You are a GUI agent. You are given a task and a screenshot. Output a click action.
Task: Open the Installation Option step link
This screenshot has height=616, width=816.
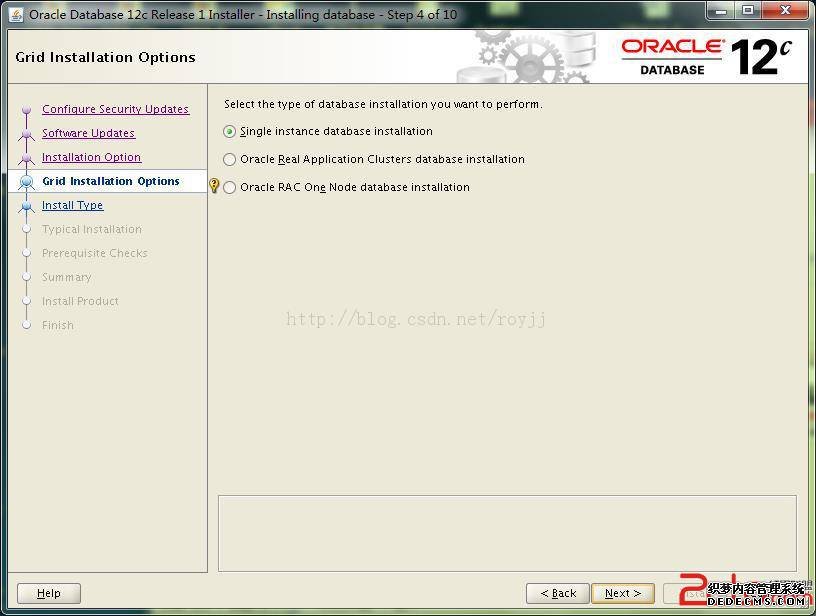click(x=91, y=158)
